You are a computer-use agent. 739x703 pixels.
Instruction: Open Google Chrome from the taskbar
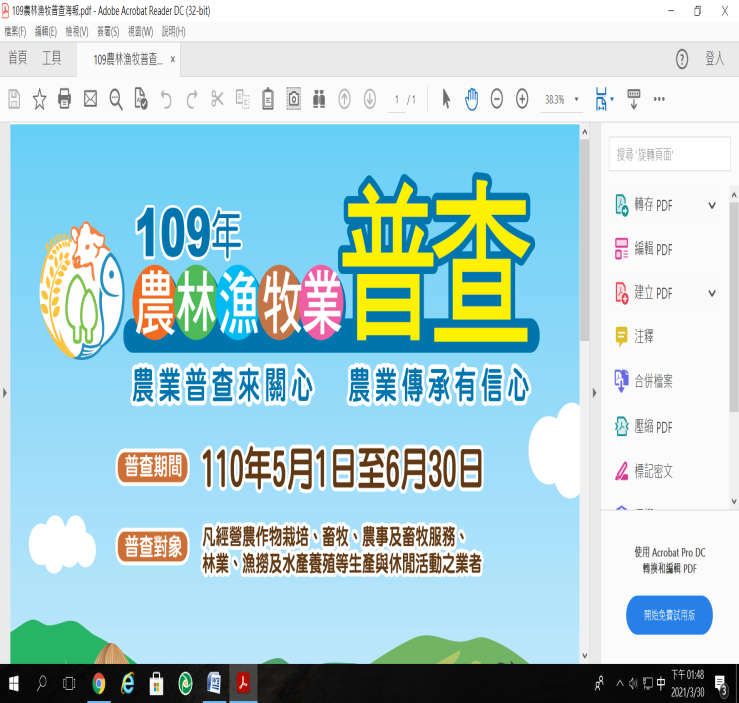[98, 684]
